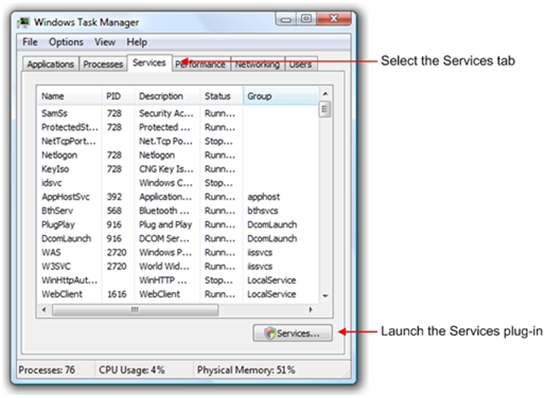The image size is (546, 398).
Task: Switch to the Performance tab
Action: click(201, 64)
